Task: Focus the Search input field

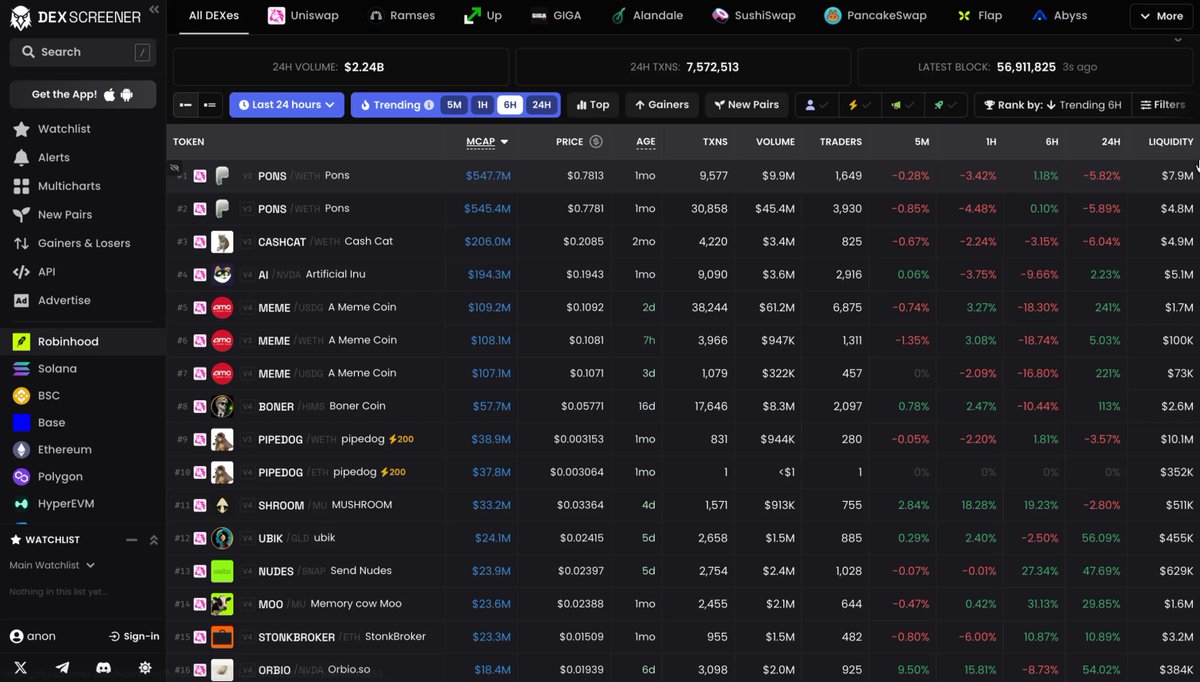Action: click(x=83, y=52)
